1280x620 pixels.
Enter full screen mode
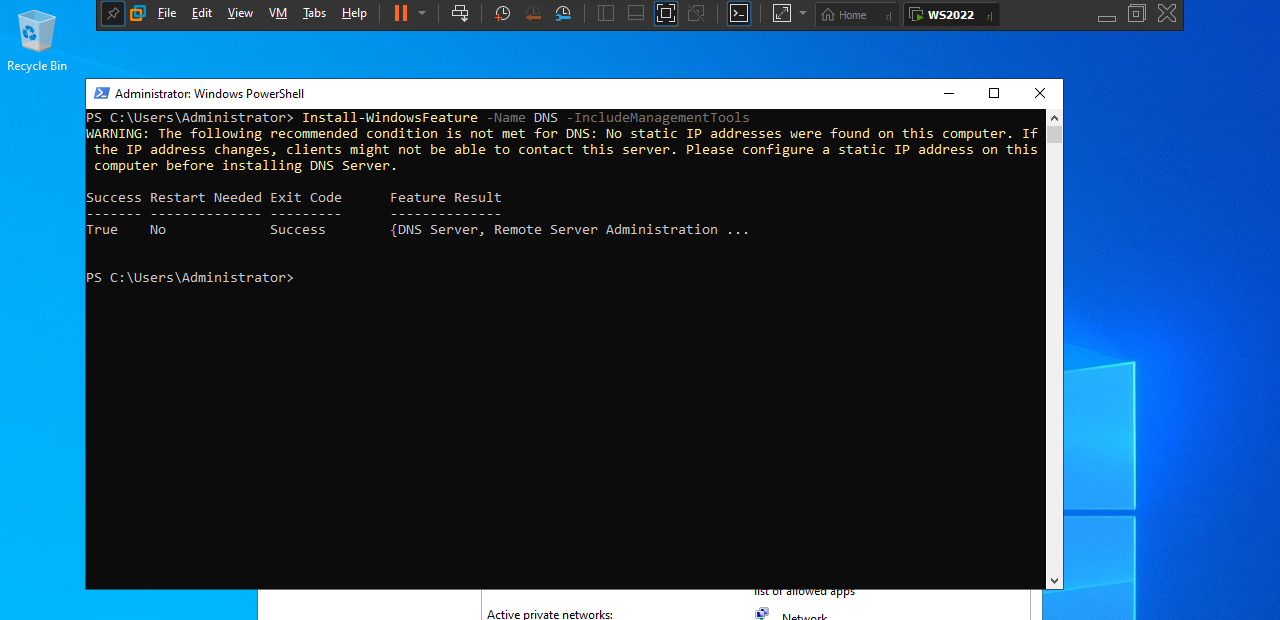[x=666, y=14]
